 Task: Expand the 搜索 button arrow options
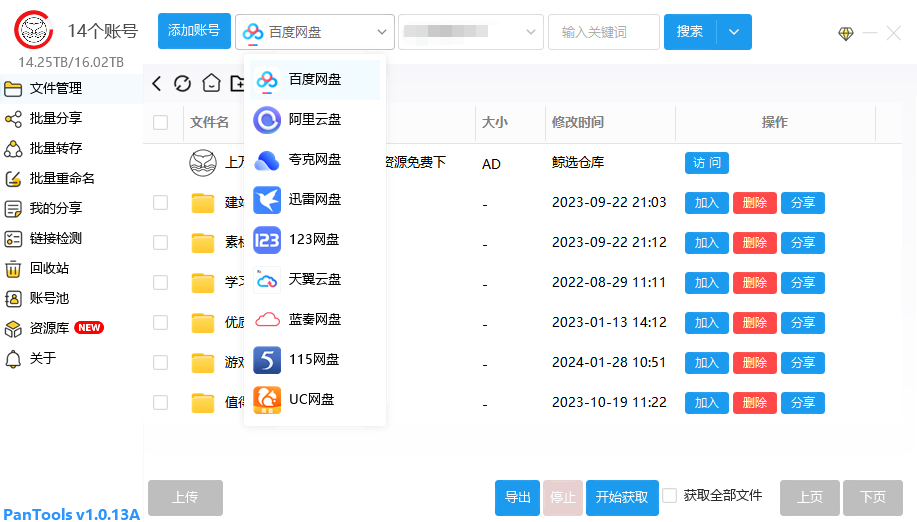(x=734, y=32)
